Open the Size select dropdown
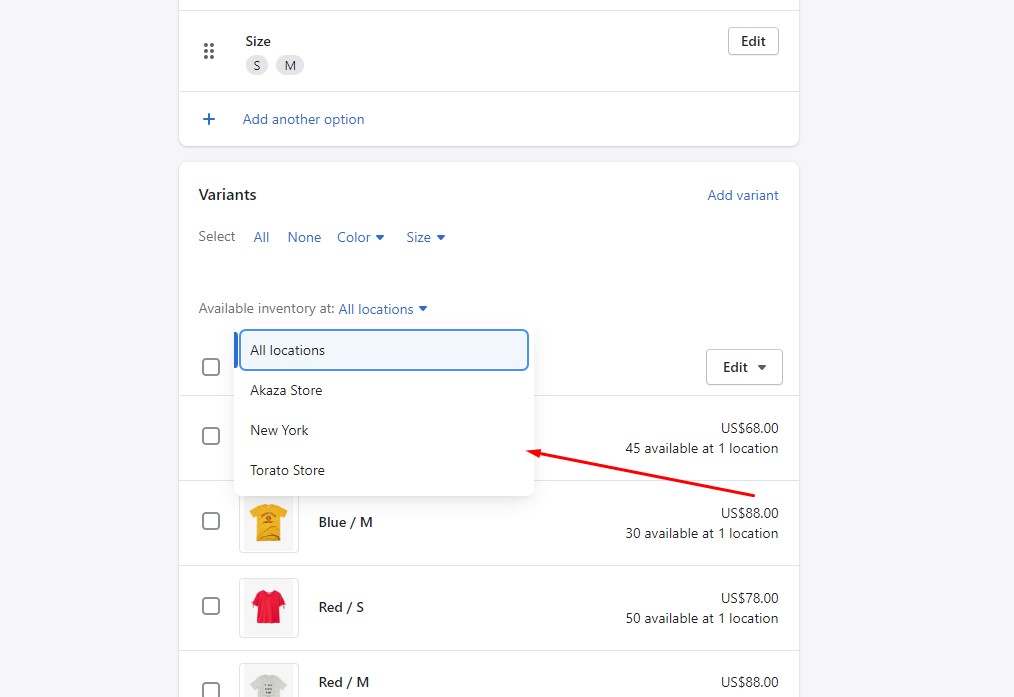Screen dimensions: 1014x697 point(425,237)
